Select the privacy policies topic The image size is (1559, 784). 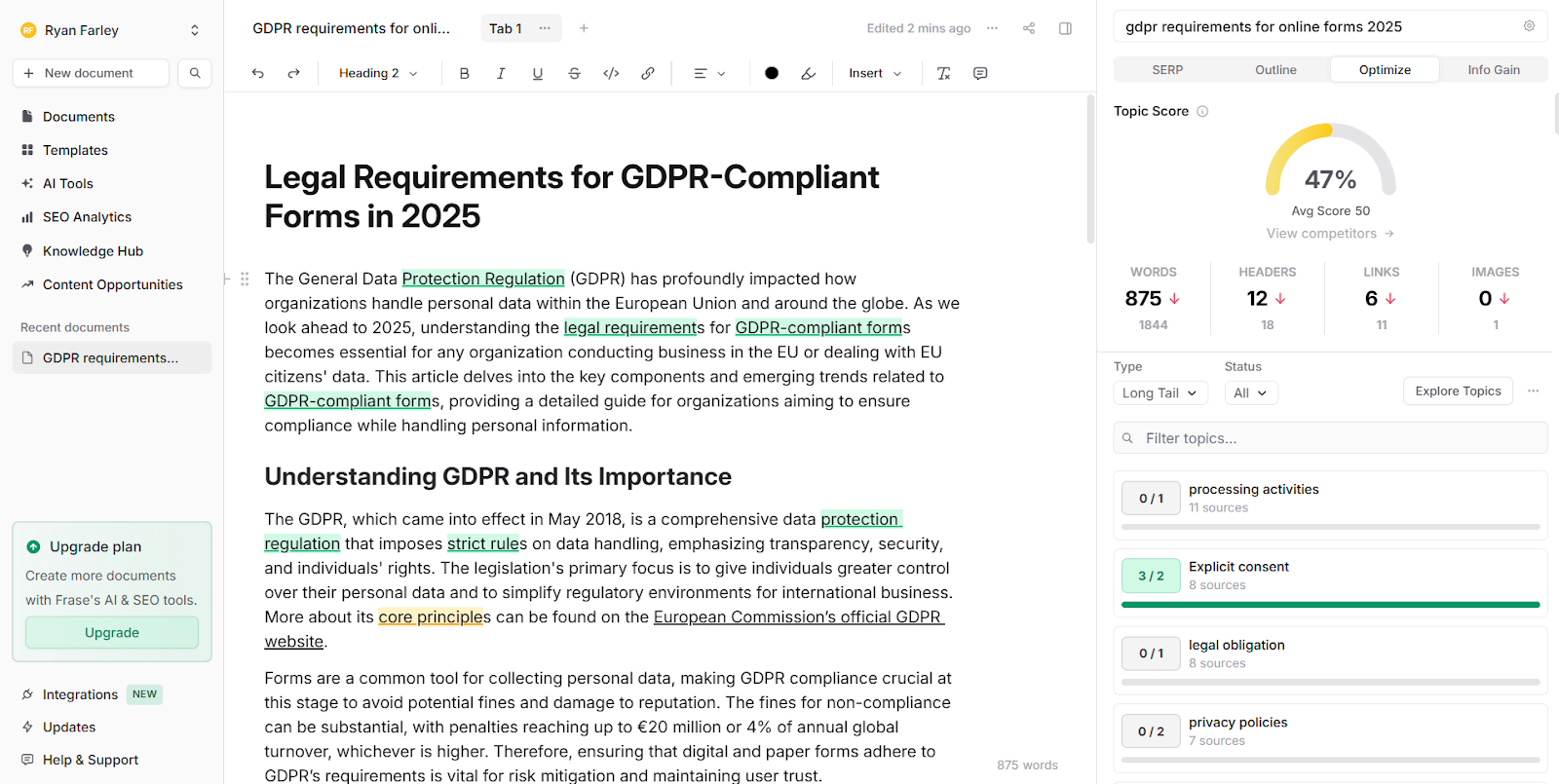(x=1330, y=737)
